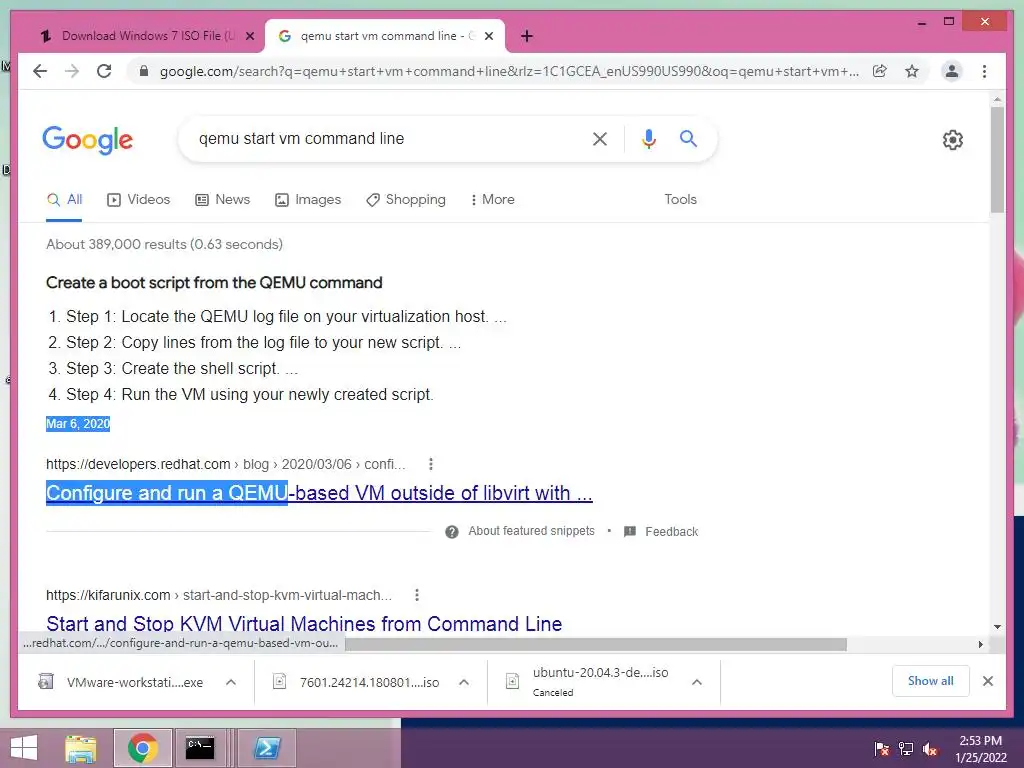Click the scroll right arrow
1024x768 pixels.
pos(980,645)
